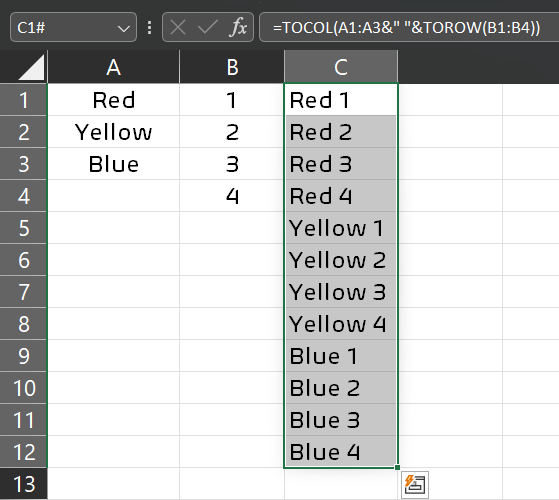Click the cell reading Yellow 1

(x=341, y=228)
